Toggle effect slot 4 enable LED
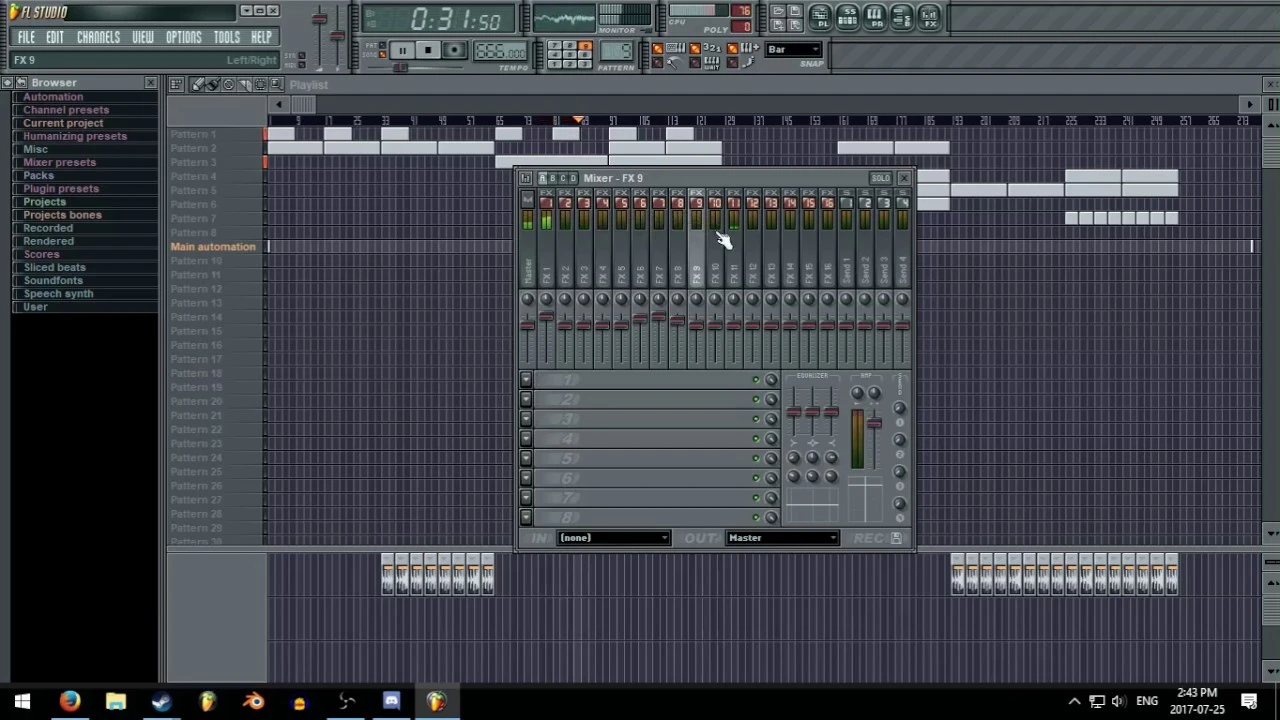The width and height of the screenshot is (1280, 720). click(756, 439)
